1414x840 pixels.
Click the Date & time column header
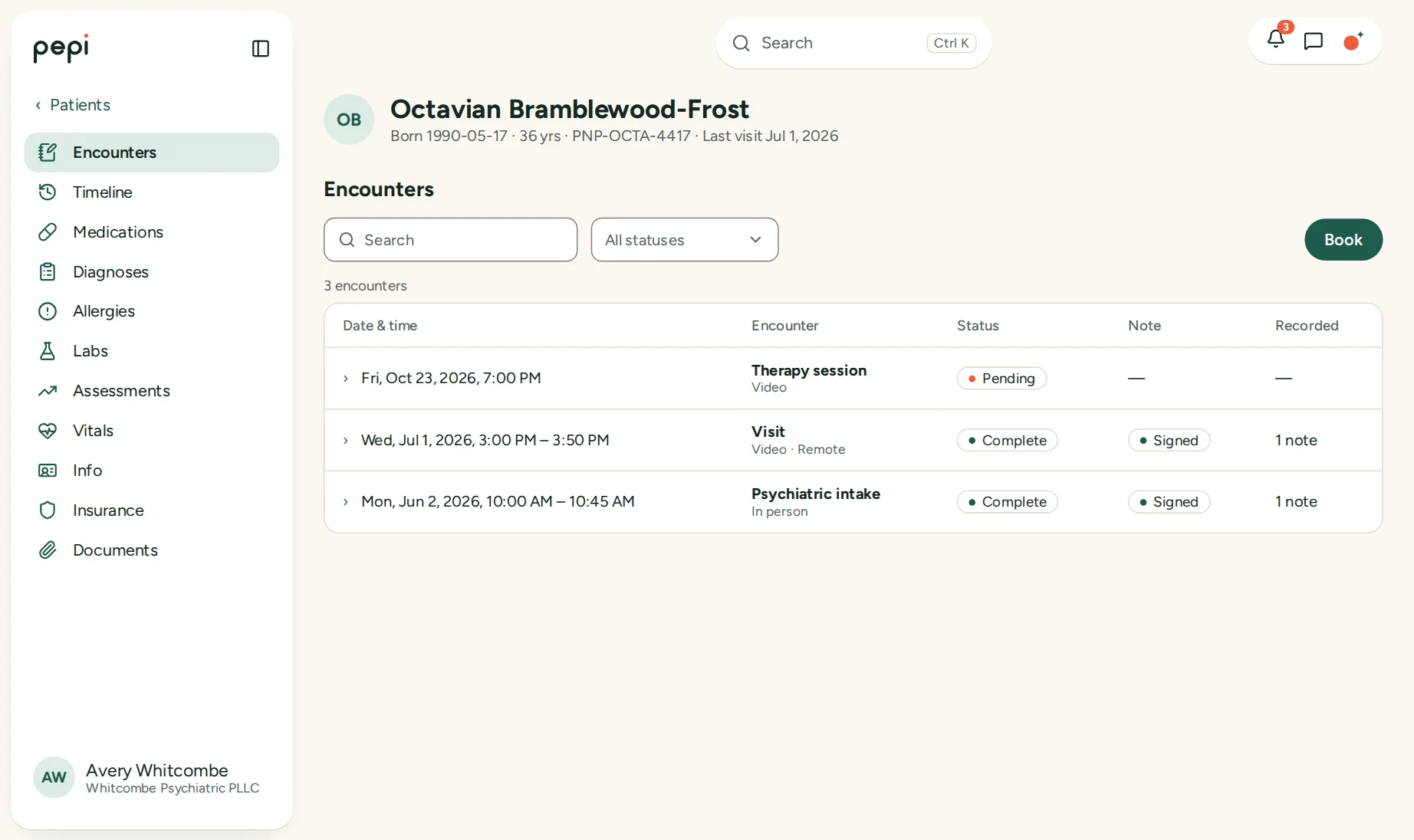(380, 326)
